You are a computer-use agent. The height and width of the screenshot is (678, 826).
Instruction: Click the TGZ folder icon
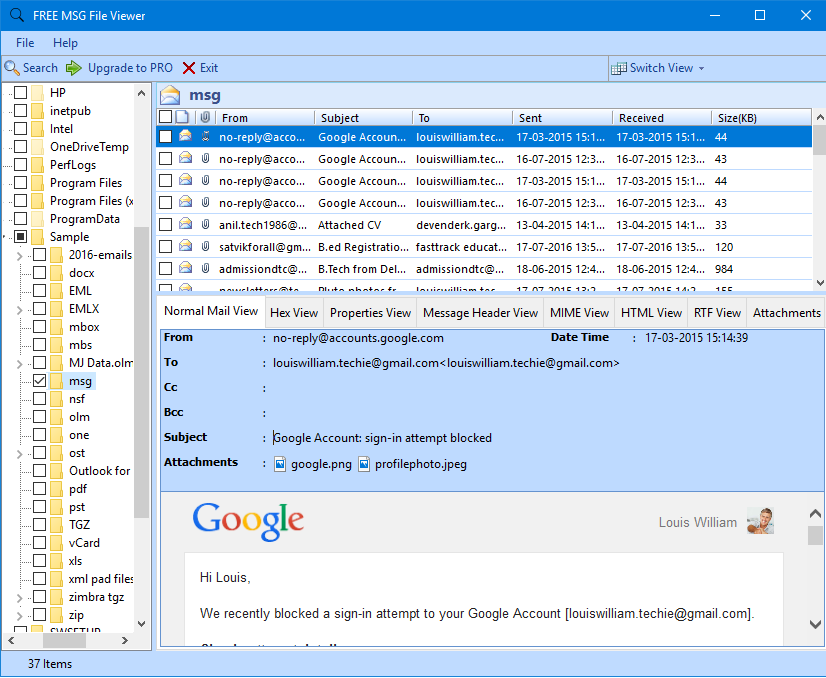click(57, 525)
